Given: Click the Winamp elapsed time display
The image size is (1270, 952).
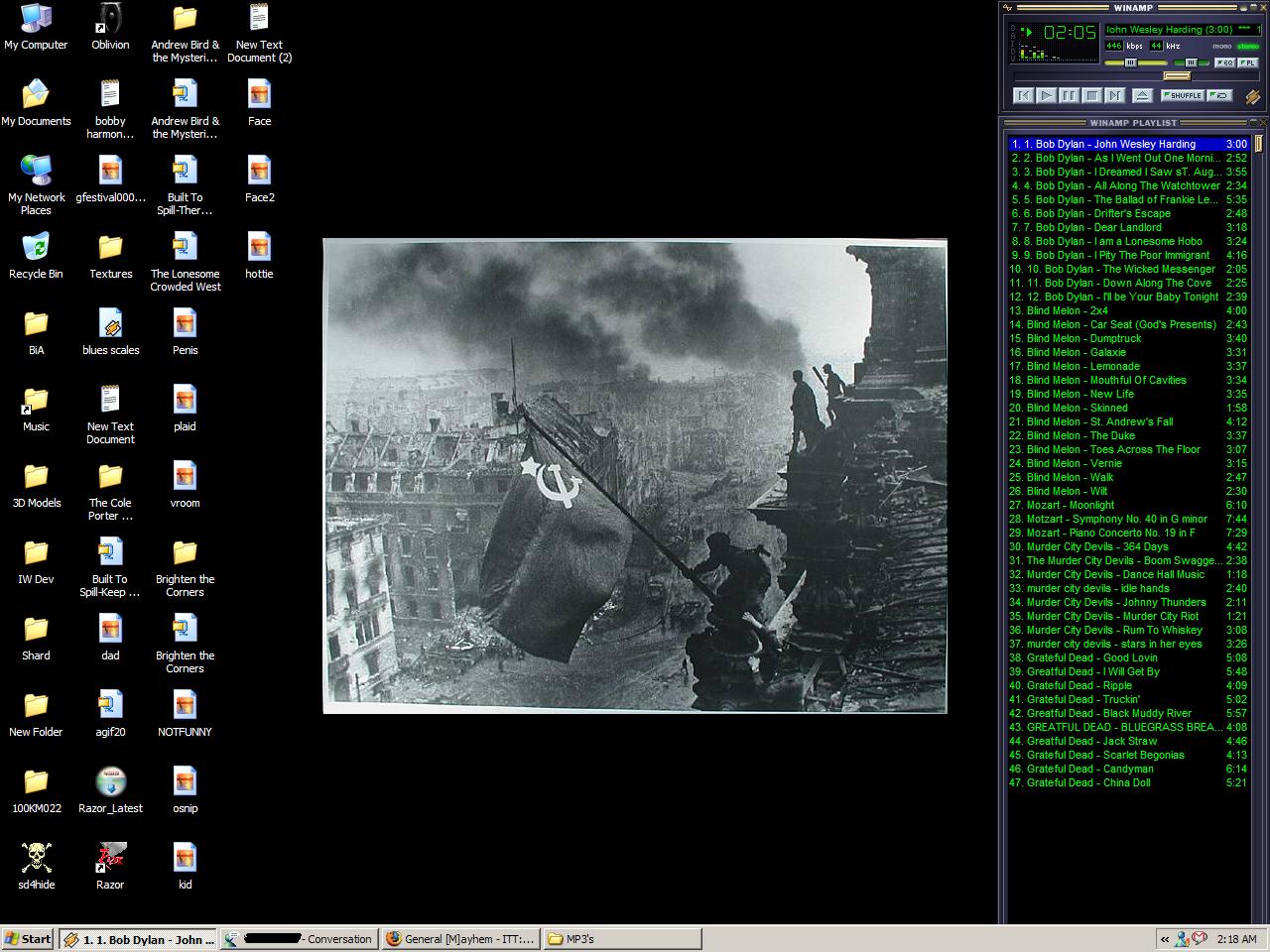Looking at the screenshot, I should (x=1070, y=33).
